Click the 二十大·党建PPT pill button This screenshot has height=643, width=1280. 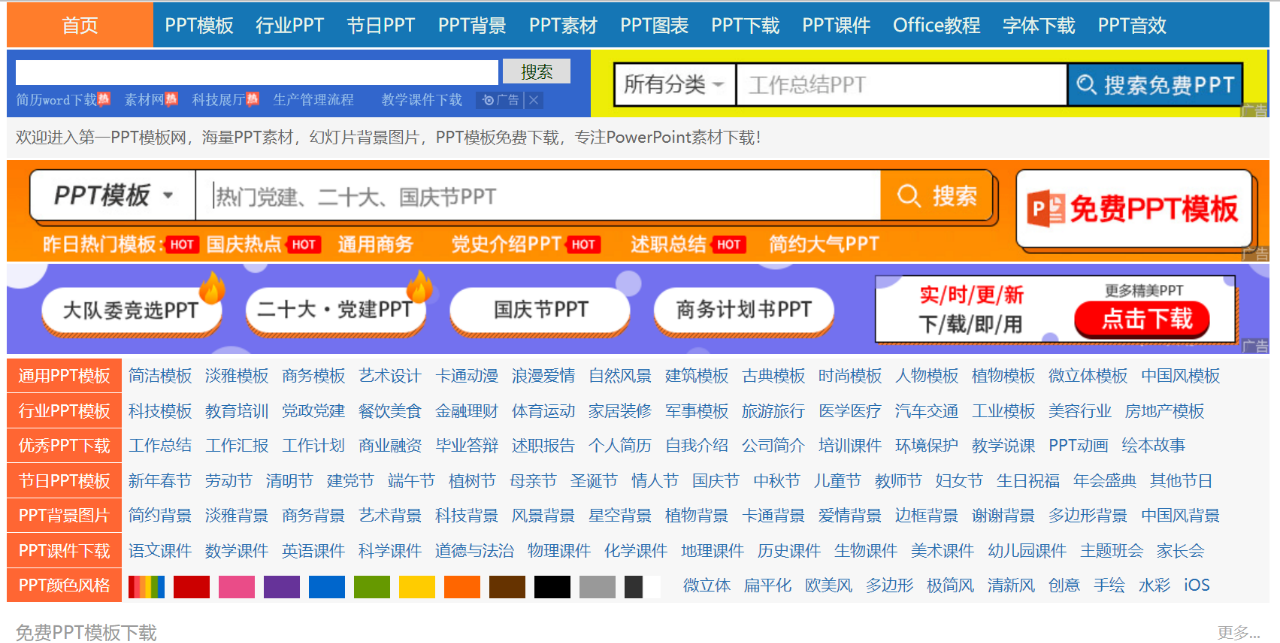pos(335,310)
